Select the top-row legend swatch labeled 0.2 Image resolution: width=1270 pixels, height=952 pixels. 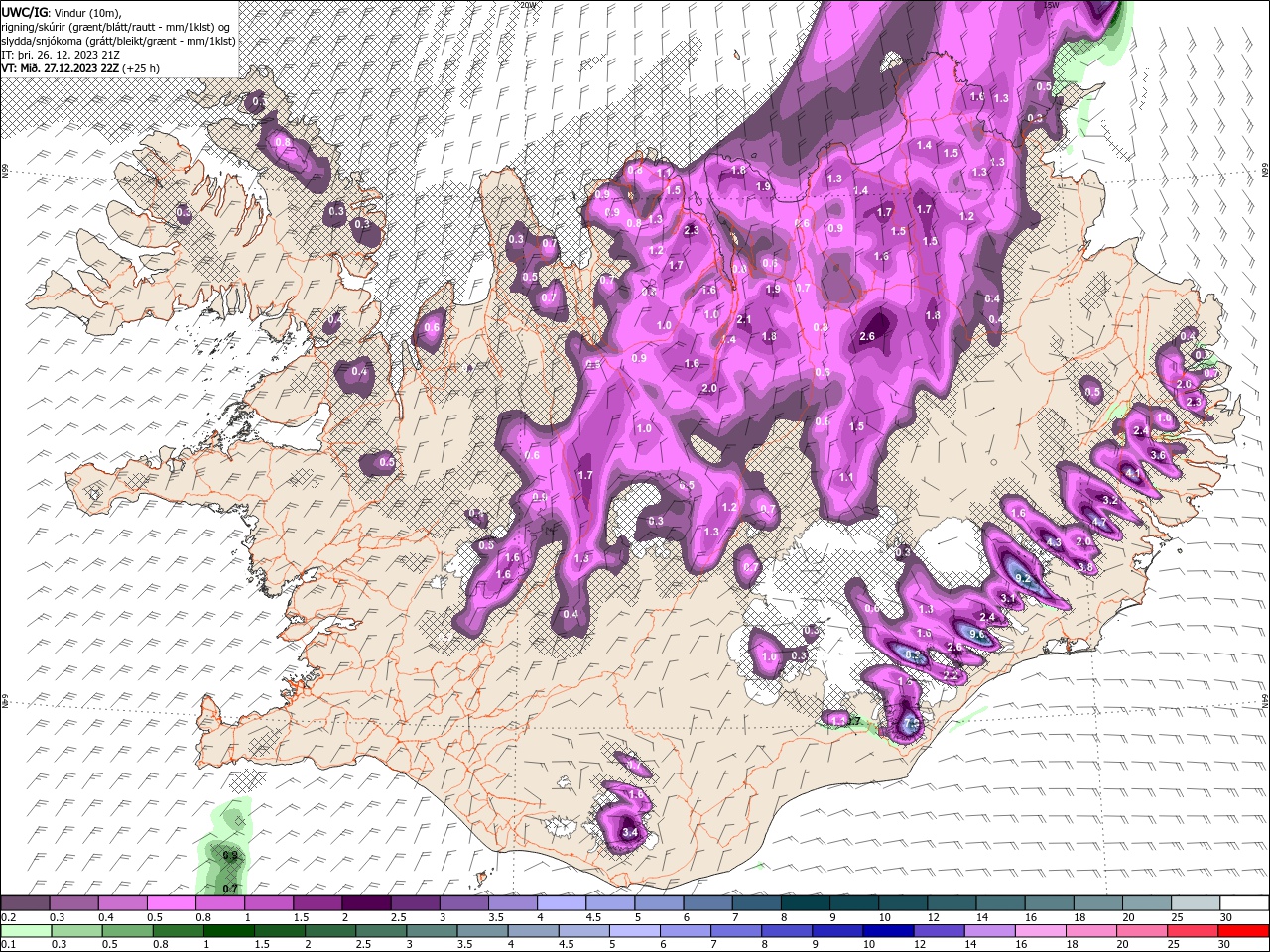[25, 903]
